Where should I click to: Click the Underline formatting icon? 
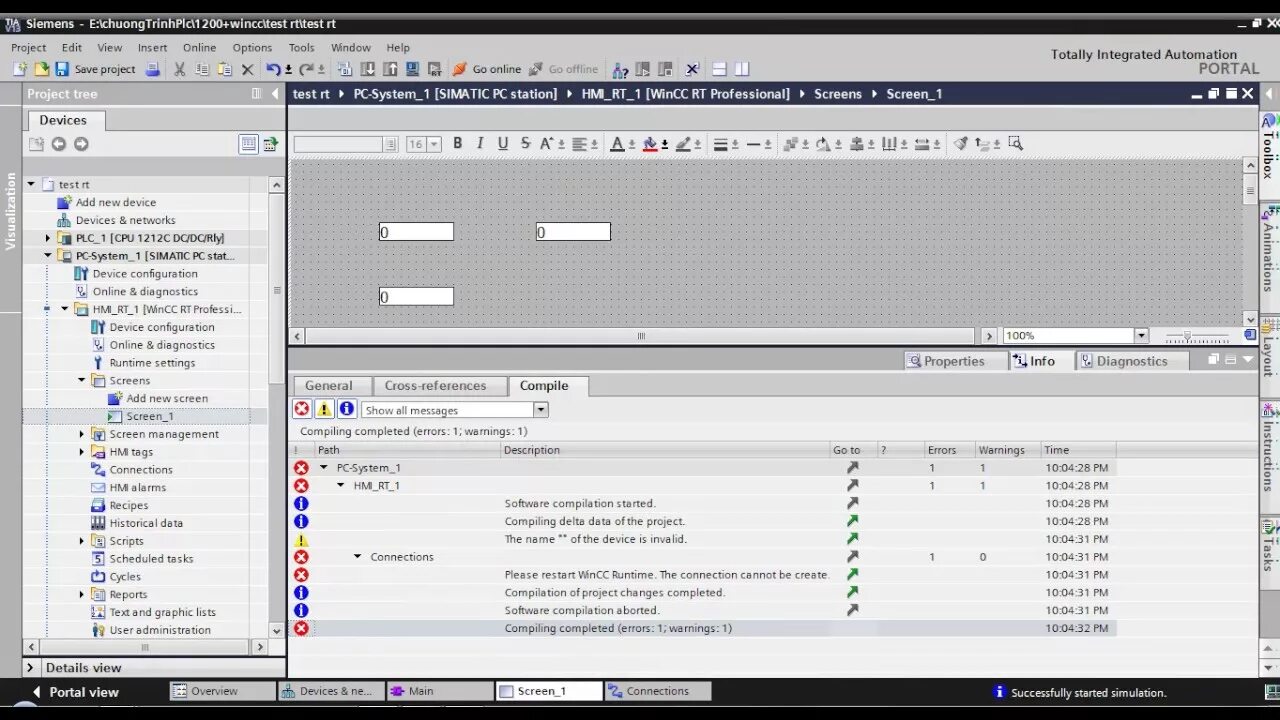tap(503, 143)
